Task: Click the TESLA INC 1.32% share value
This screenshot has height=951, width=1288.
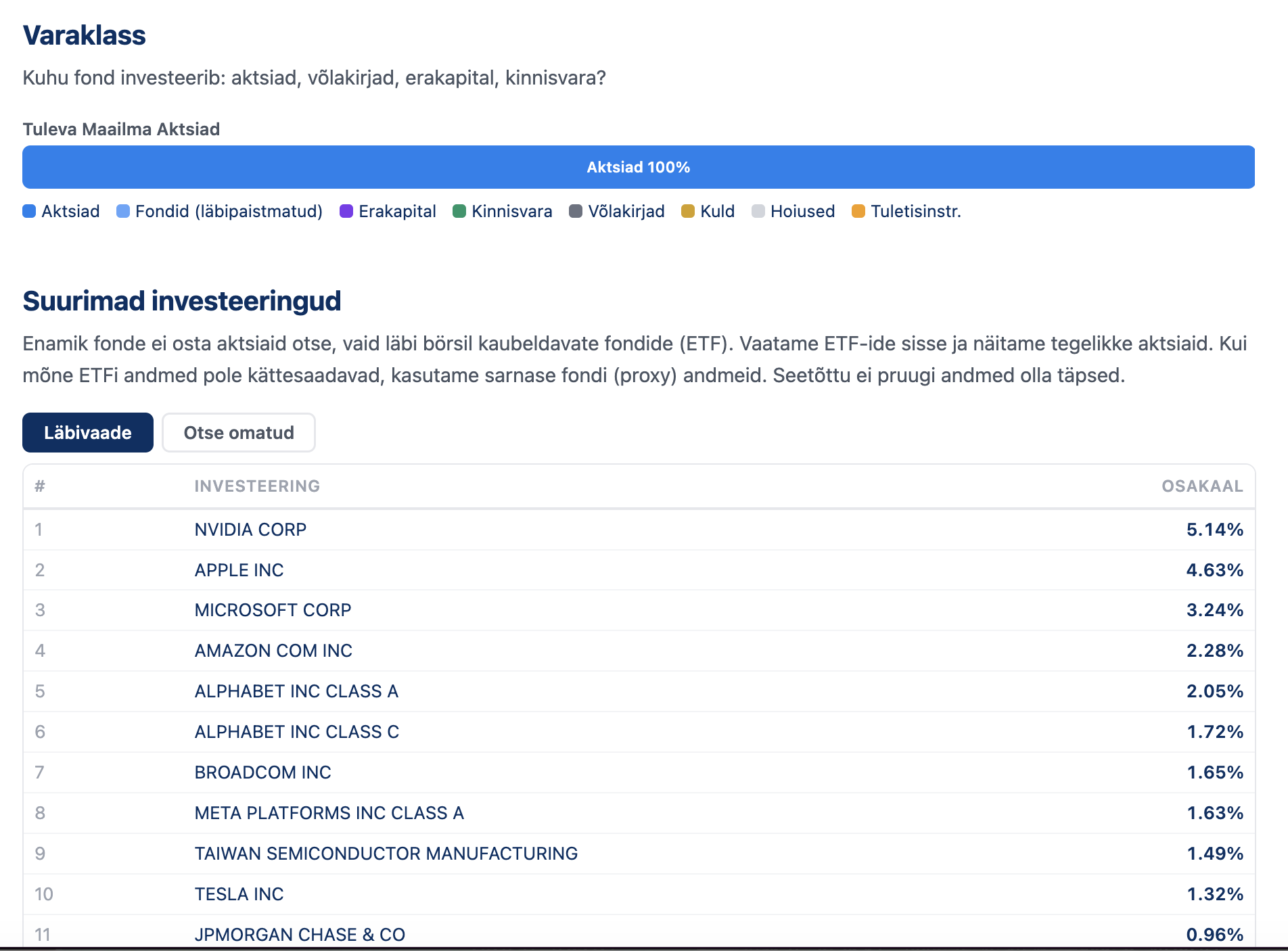Action: point(1215,894)
